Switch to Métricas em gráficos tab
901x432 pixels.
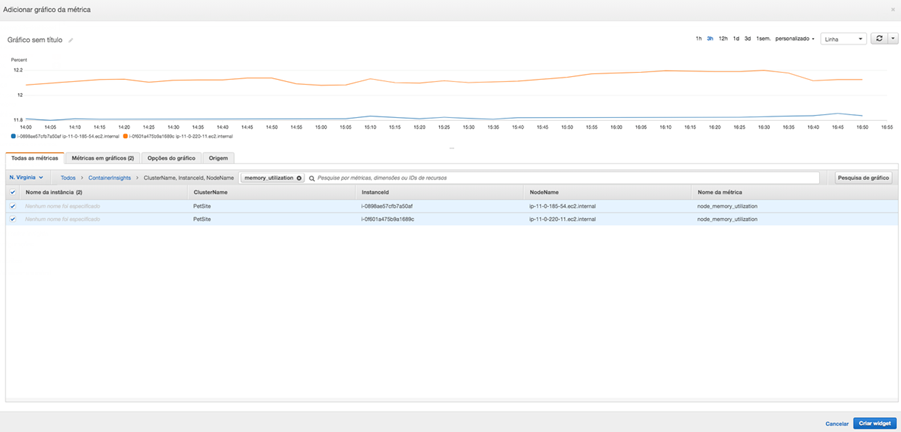(103, 157)
